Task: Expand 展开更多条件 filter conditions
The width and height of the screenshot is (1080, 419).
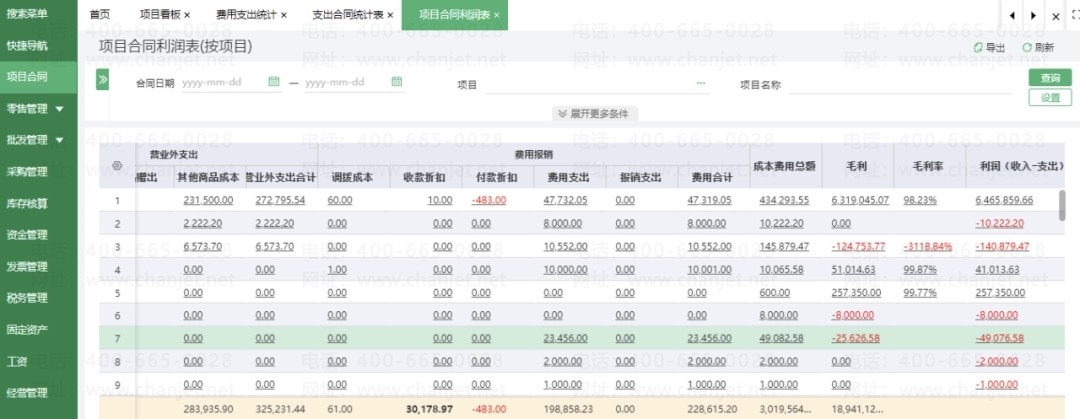Action: click(x=597, y=113)
